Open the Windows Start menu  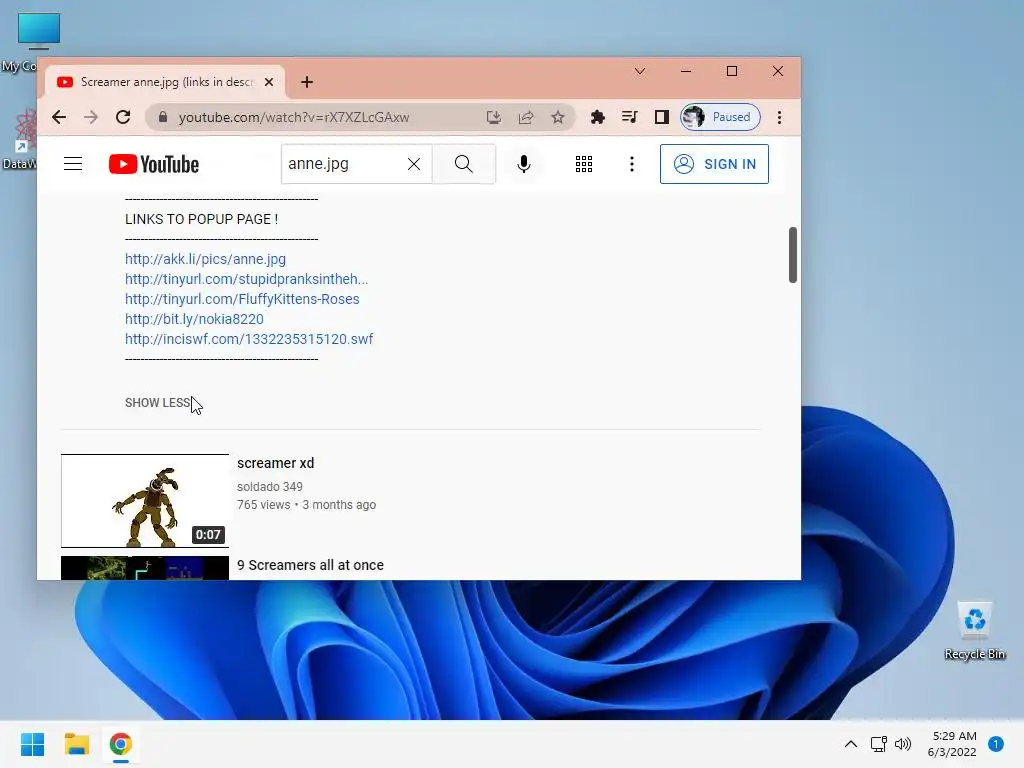coord(32,744)
